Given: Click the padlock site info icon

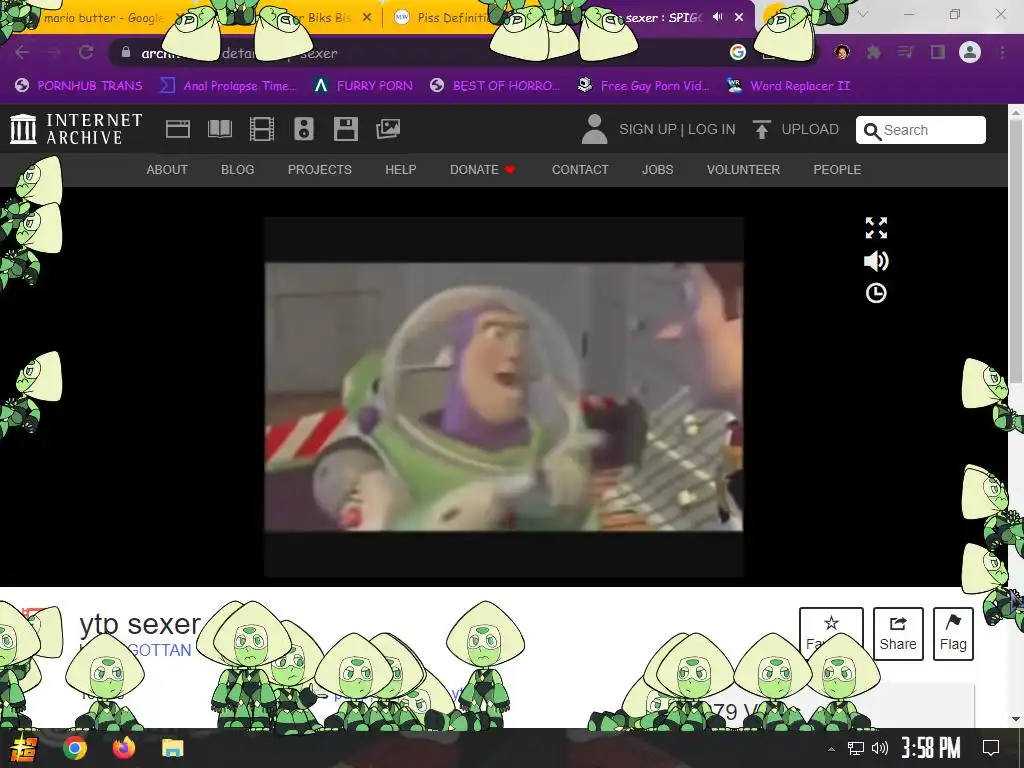Looking at the screenshot, I should tap(126, 53).
